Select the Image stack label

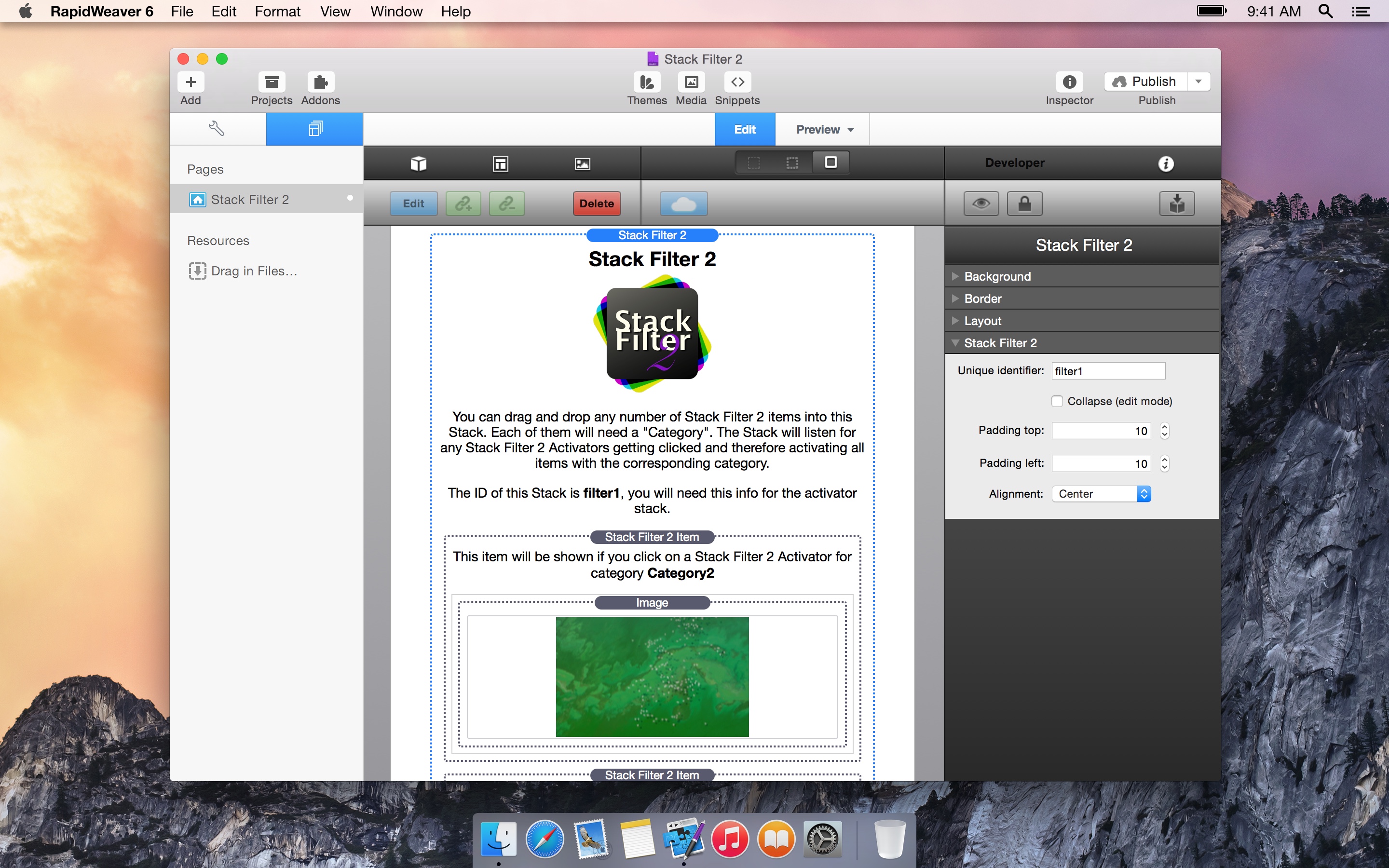click(x=652, y=602)
